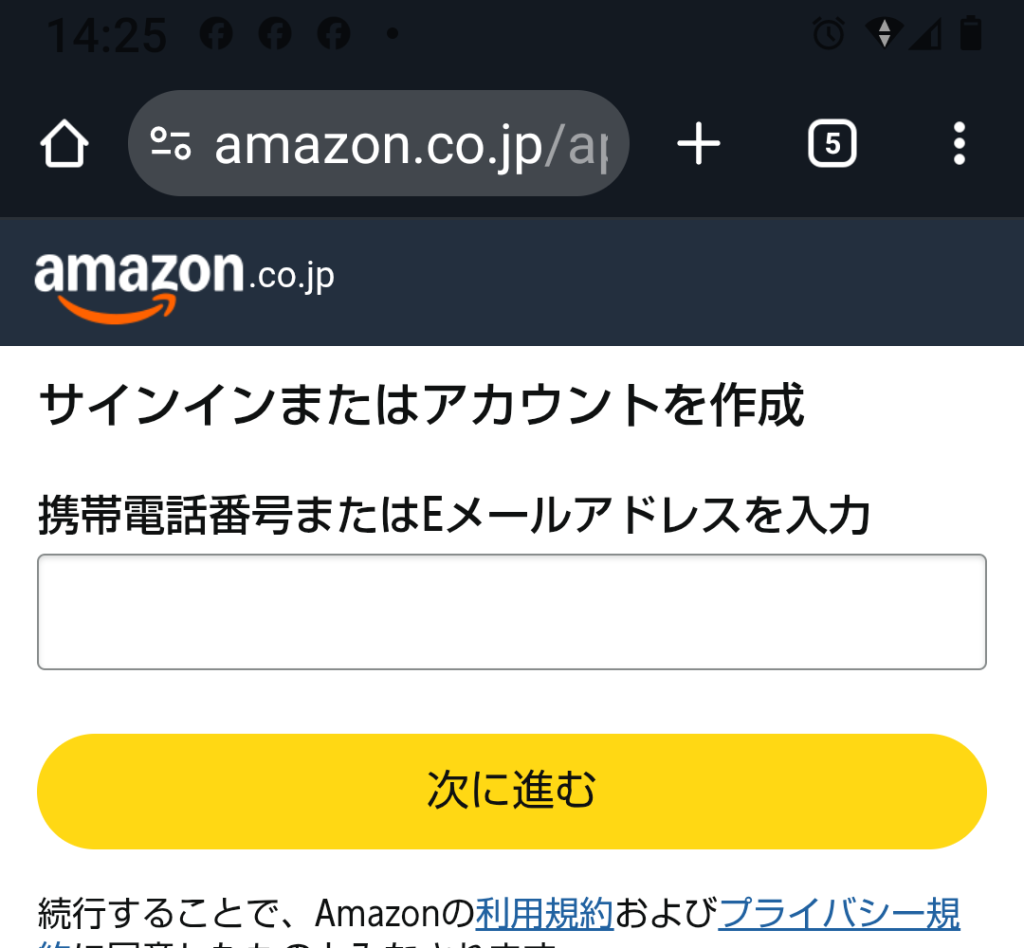Open the 利用規約 terms link
The width and height of the screenshot is (1024, 948).
pos(546,912)
